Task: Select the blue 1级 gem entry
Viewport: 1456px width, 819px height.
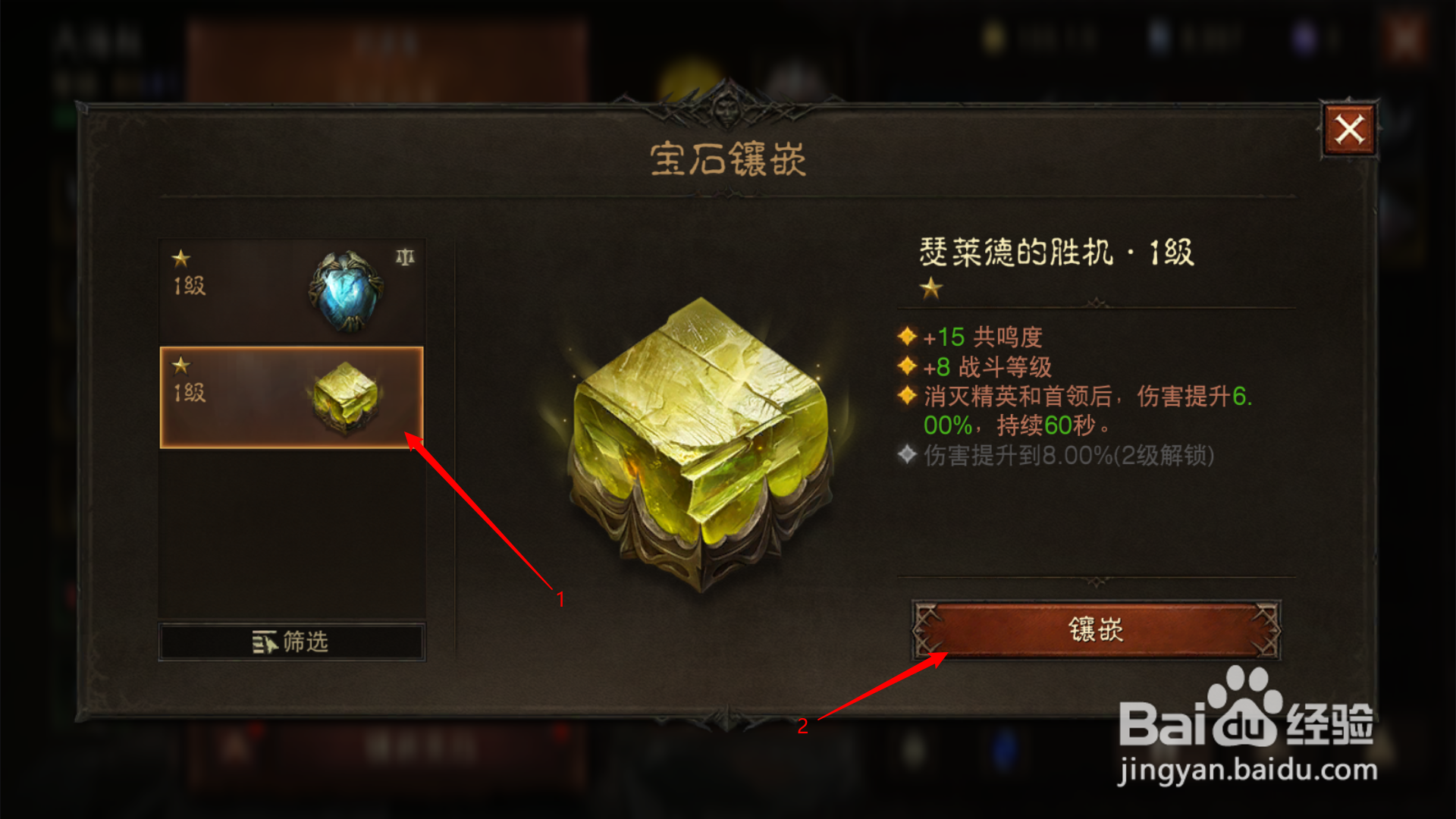Action: click(291, 292)
